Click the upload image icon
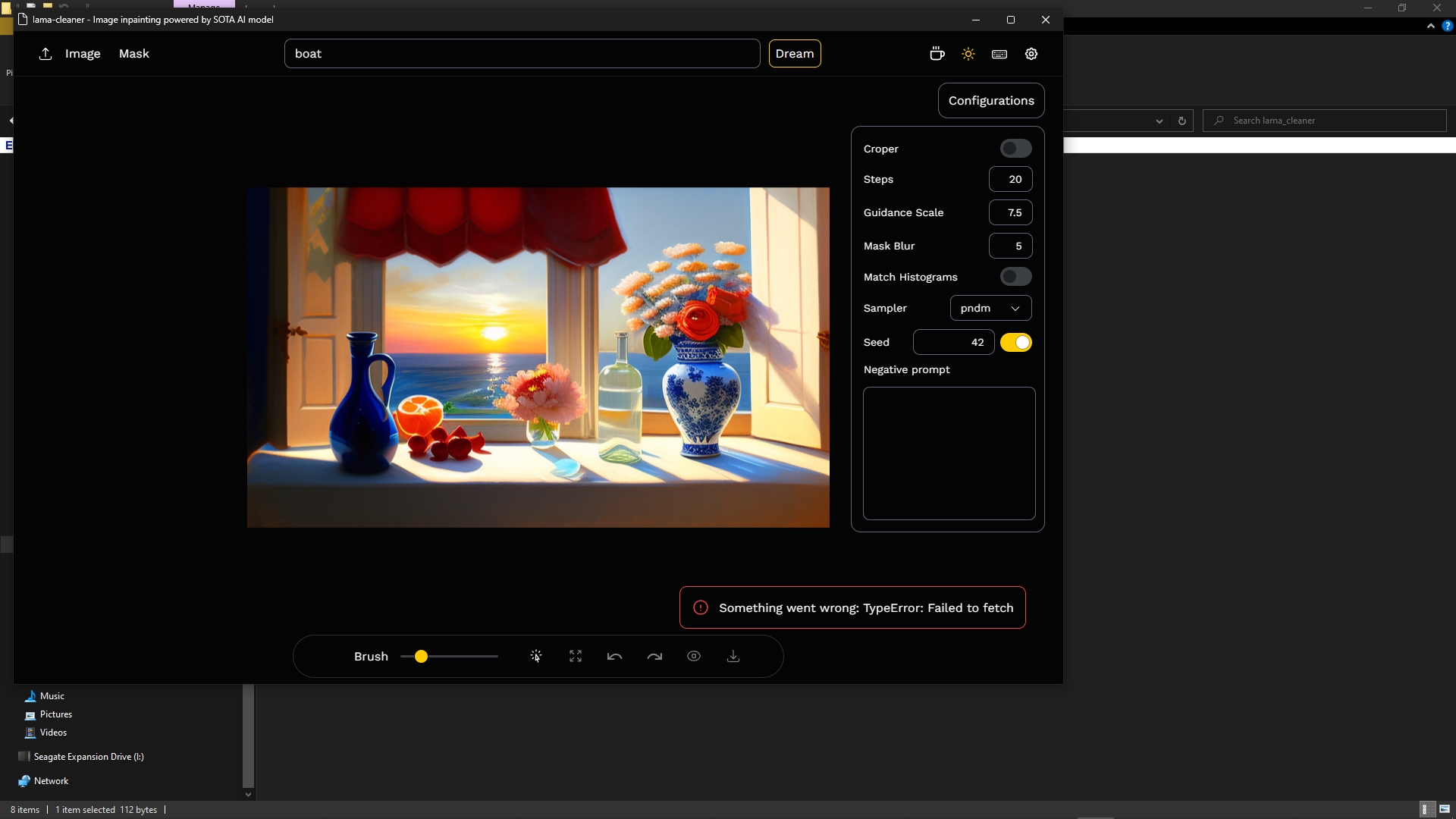 (x=45, y=54)
